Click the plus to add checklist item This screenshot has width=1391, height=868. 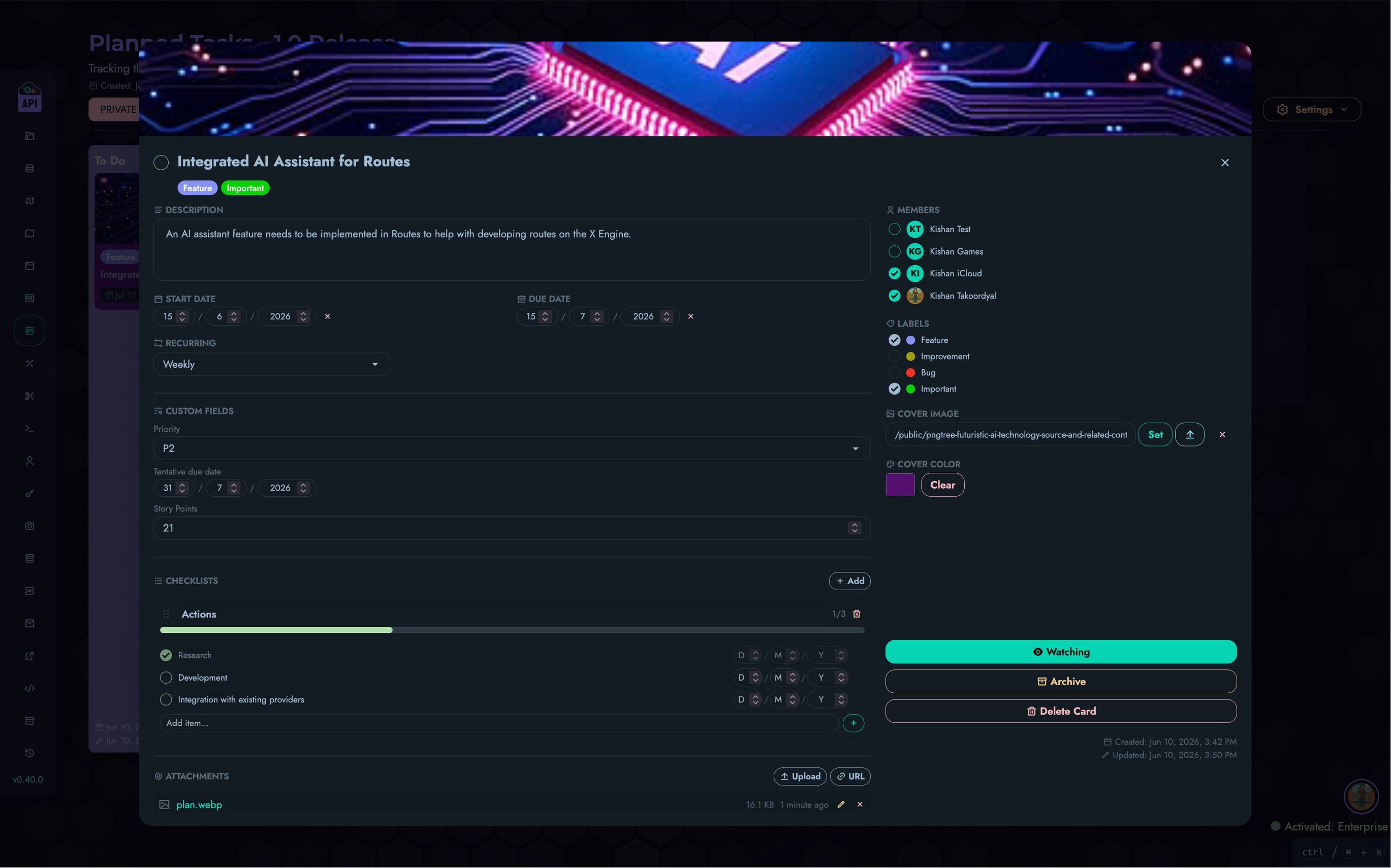coord(853,723)
